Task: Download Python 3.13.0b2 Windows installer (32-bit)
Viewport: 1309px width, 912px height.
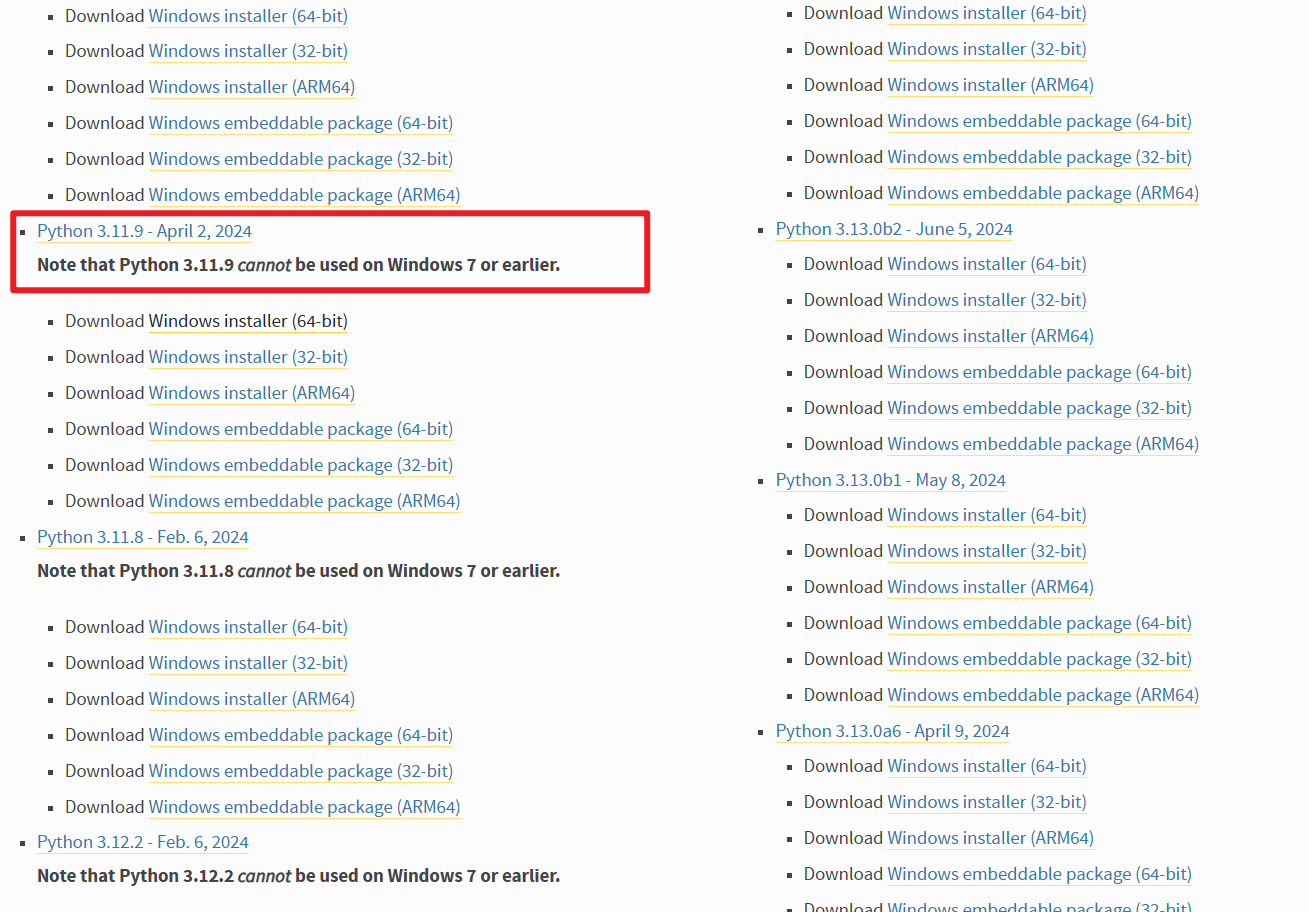Action: [x=987, y=300]
